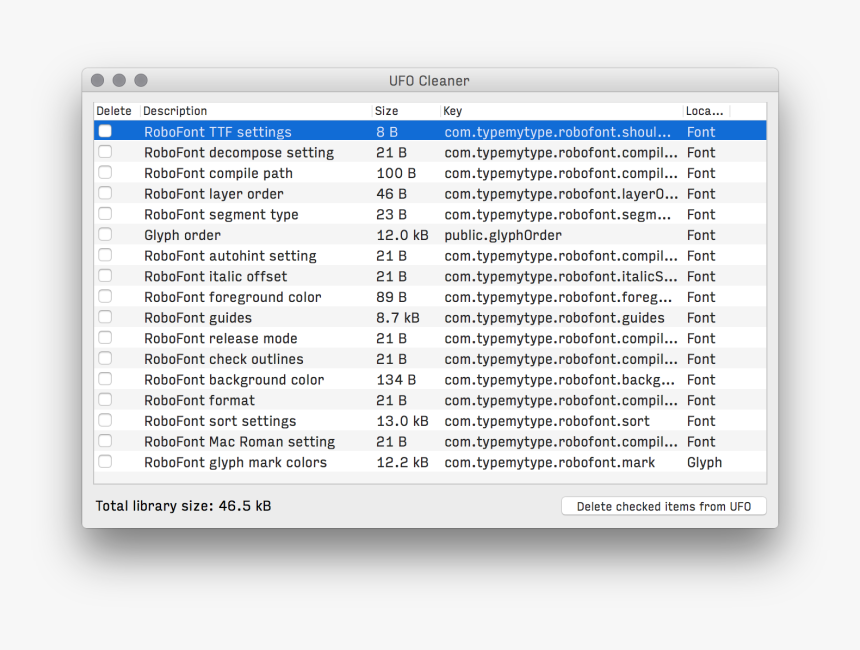Sort by the Description column header

click(256, 111)
